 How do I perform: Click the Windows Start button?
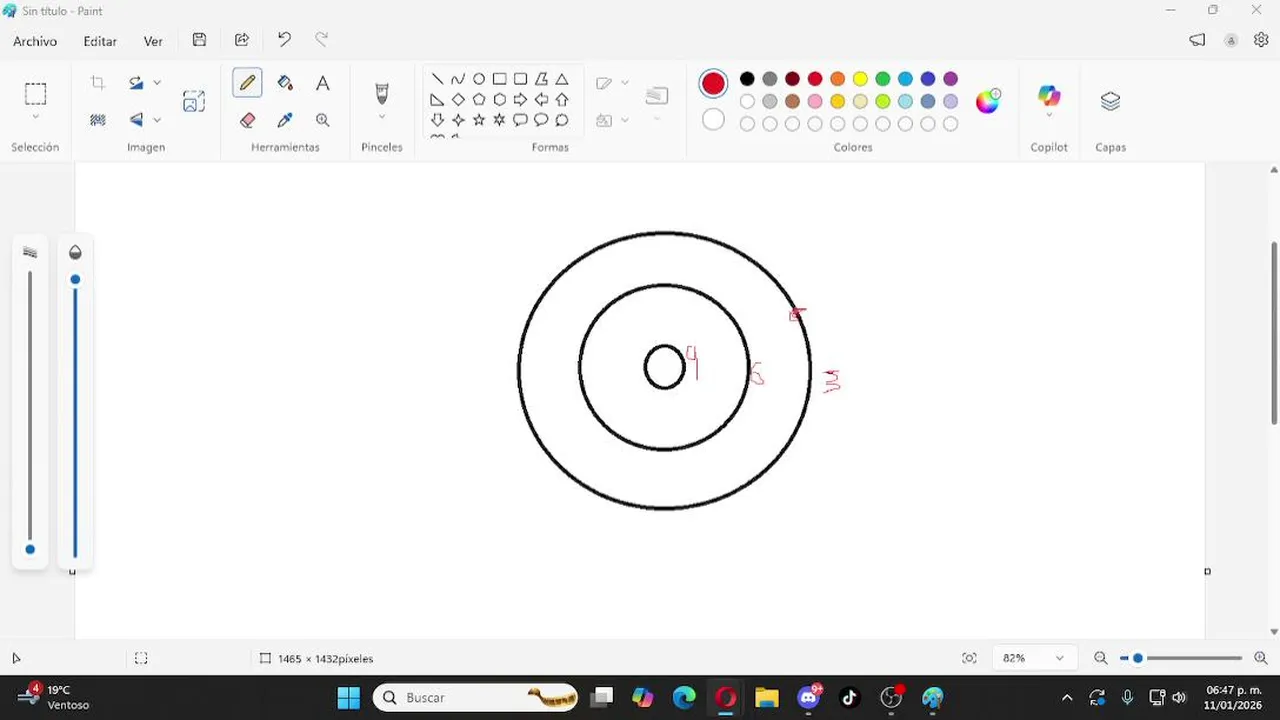click(348, 697)
